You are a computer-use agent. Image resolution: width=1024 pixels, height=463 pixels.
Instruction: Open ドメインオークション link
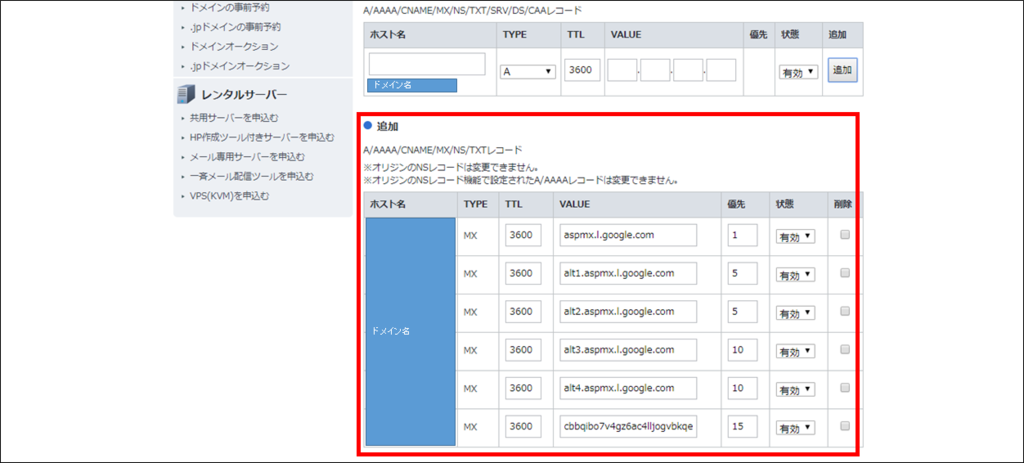234,46
